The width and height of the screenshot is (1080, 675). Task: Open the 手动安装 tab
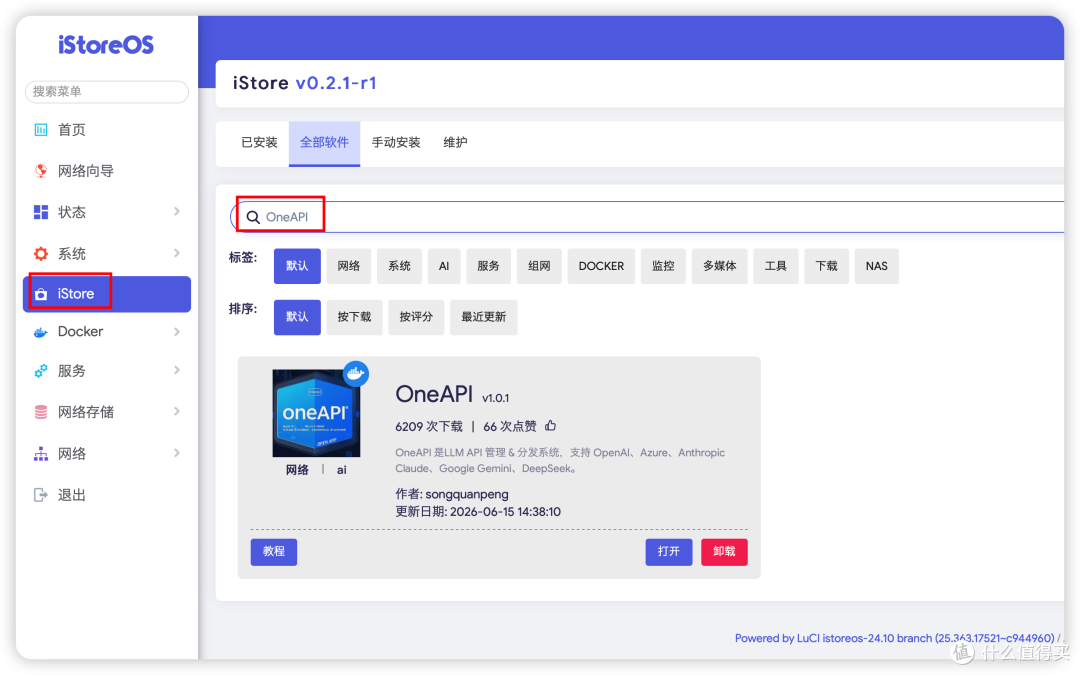(396, 143)
